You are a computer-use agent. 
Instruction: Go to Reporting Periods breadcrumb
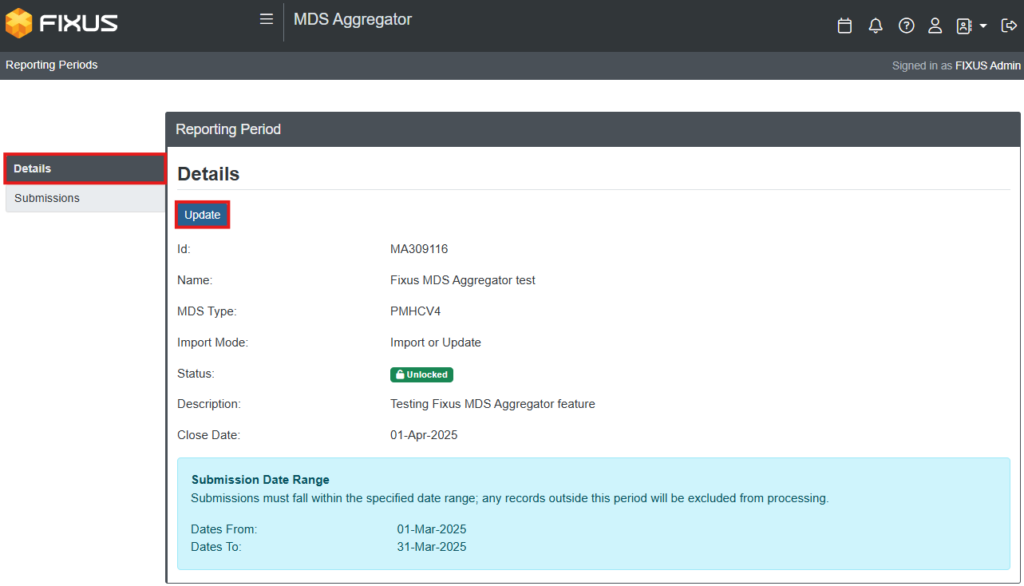click(x=52, y=65)
